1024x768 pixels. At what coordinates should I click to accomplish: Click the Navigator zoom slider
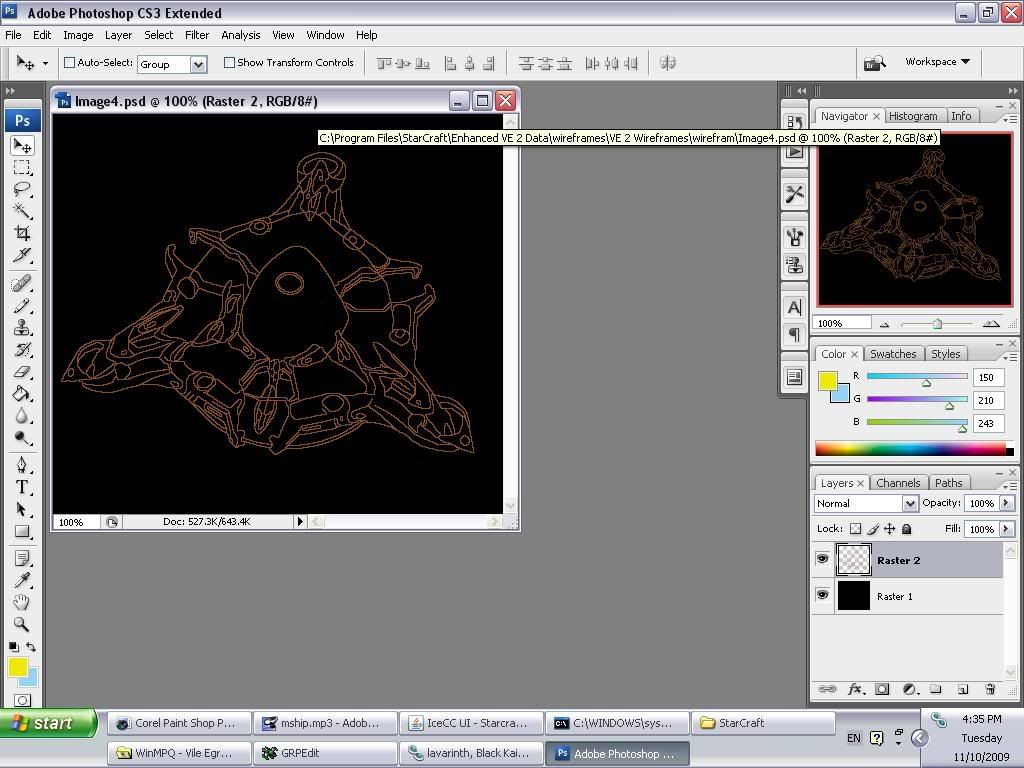click(x=937, y=324)
